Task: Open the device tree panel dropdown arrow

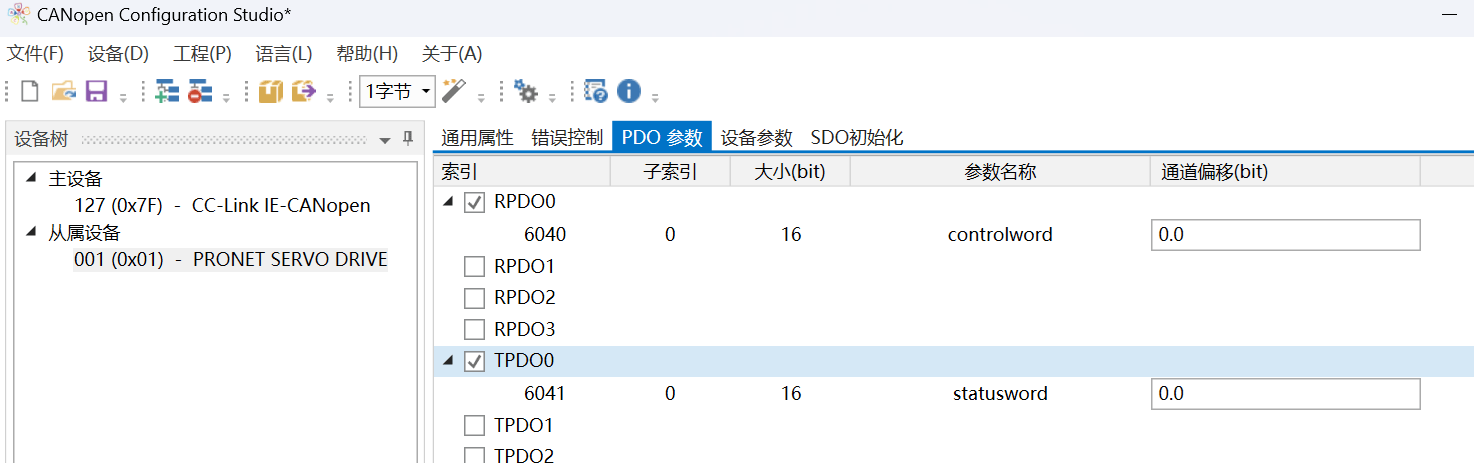Action: [385, 140]
